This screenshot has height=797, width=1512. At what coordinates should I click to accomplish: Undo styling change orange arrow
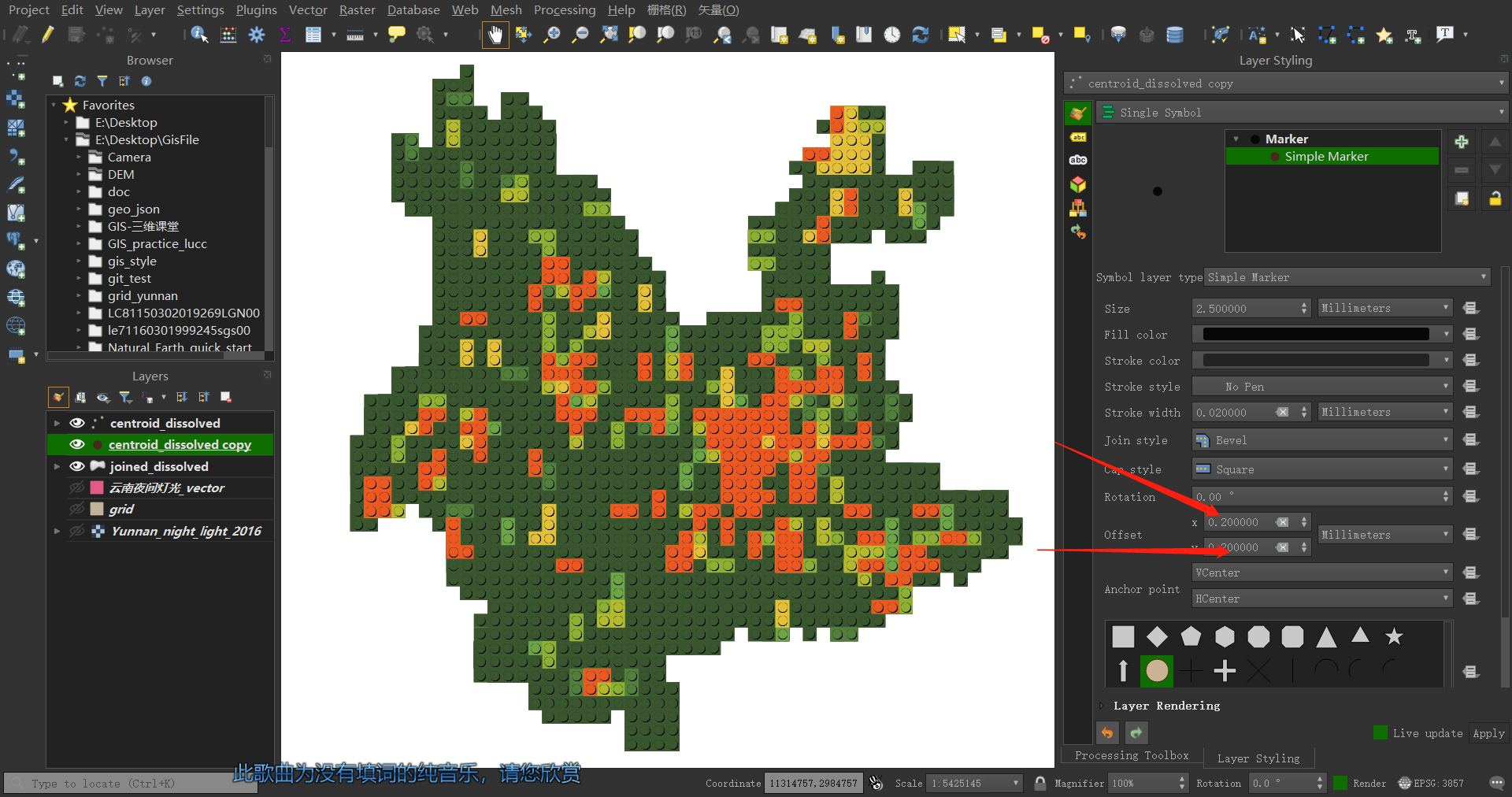click(1107, 733)
